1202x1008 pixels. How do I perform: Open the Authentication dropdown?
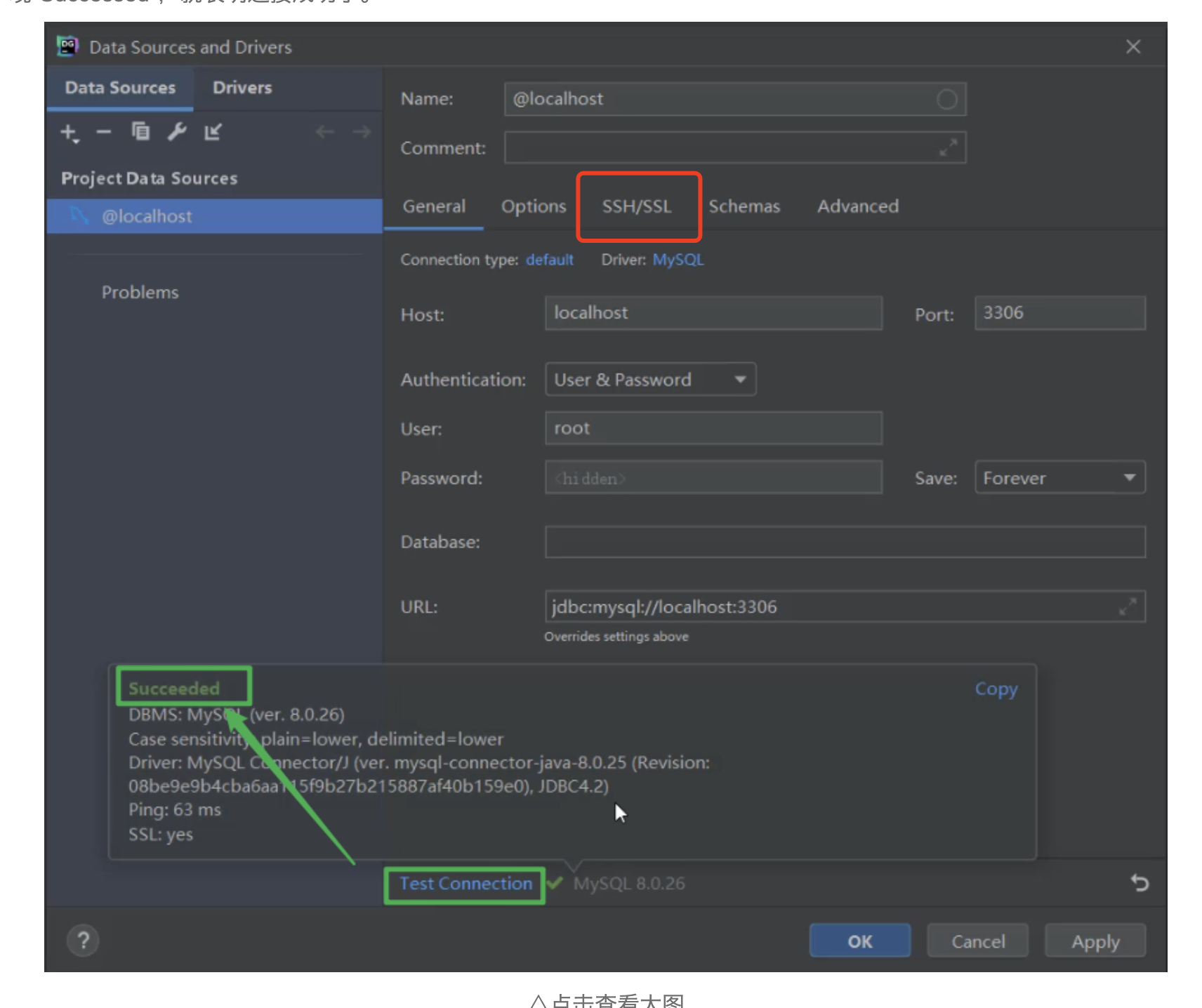pos(650,379)
